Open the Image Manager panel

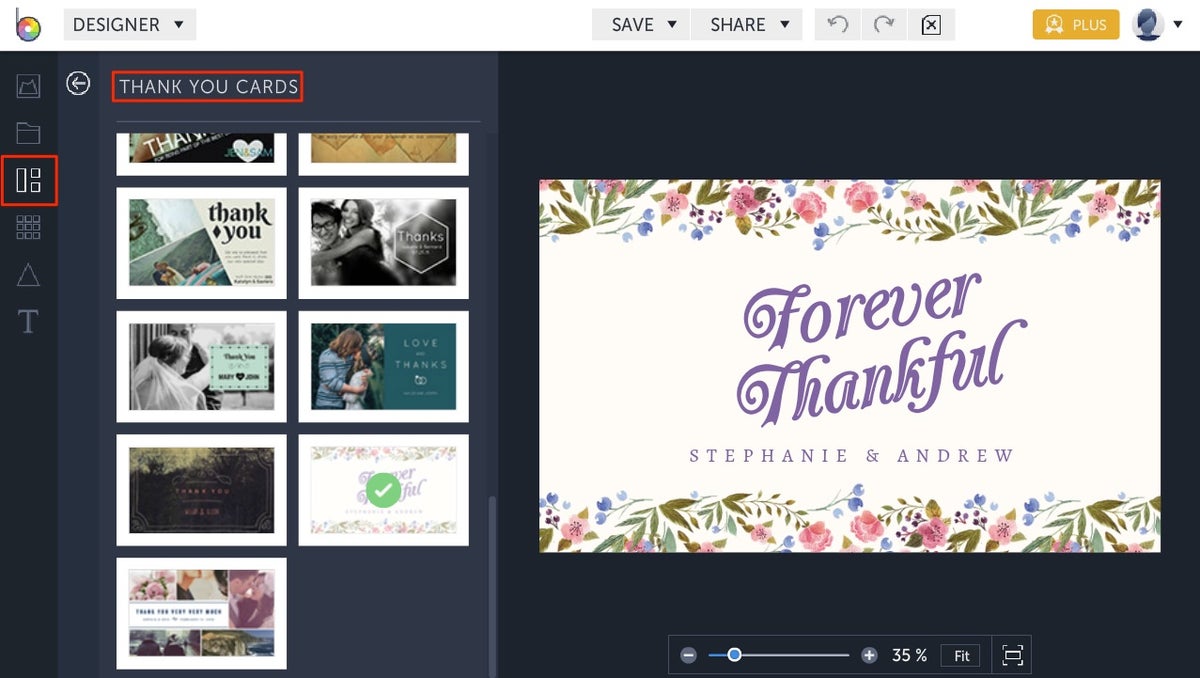28,85
